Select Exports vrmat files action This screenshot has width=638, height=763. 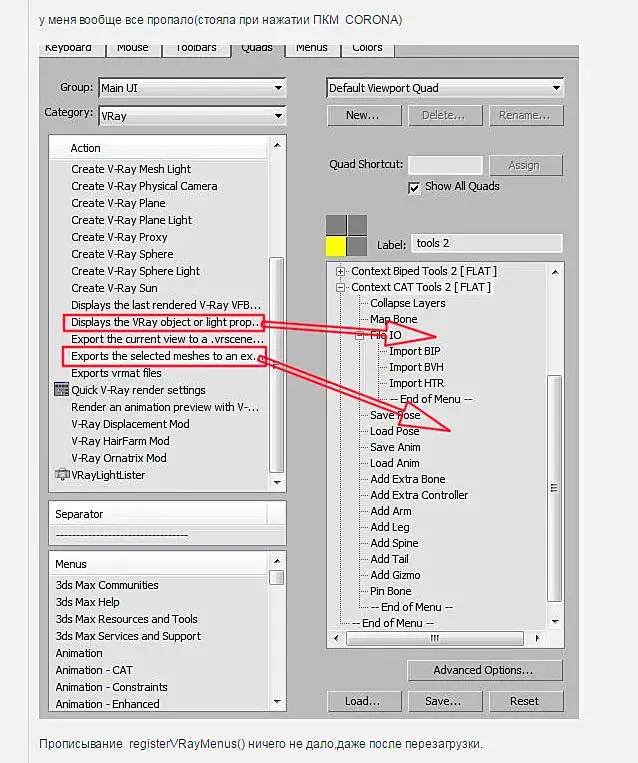point(116,373)
